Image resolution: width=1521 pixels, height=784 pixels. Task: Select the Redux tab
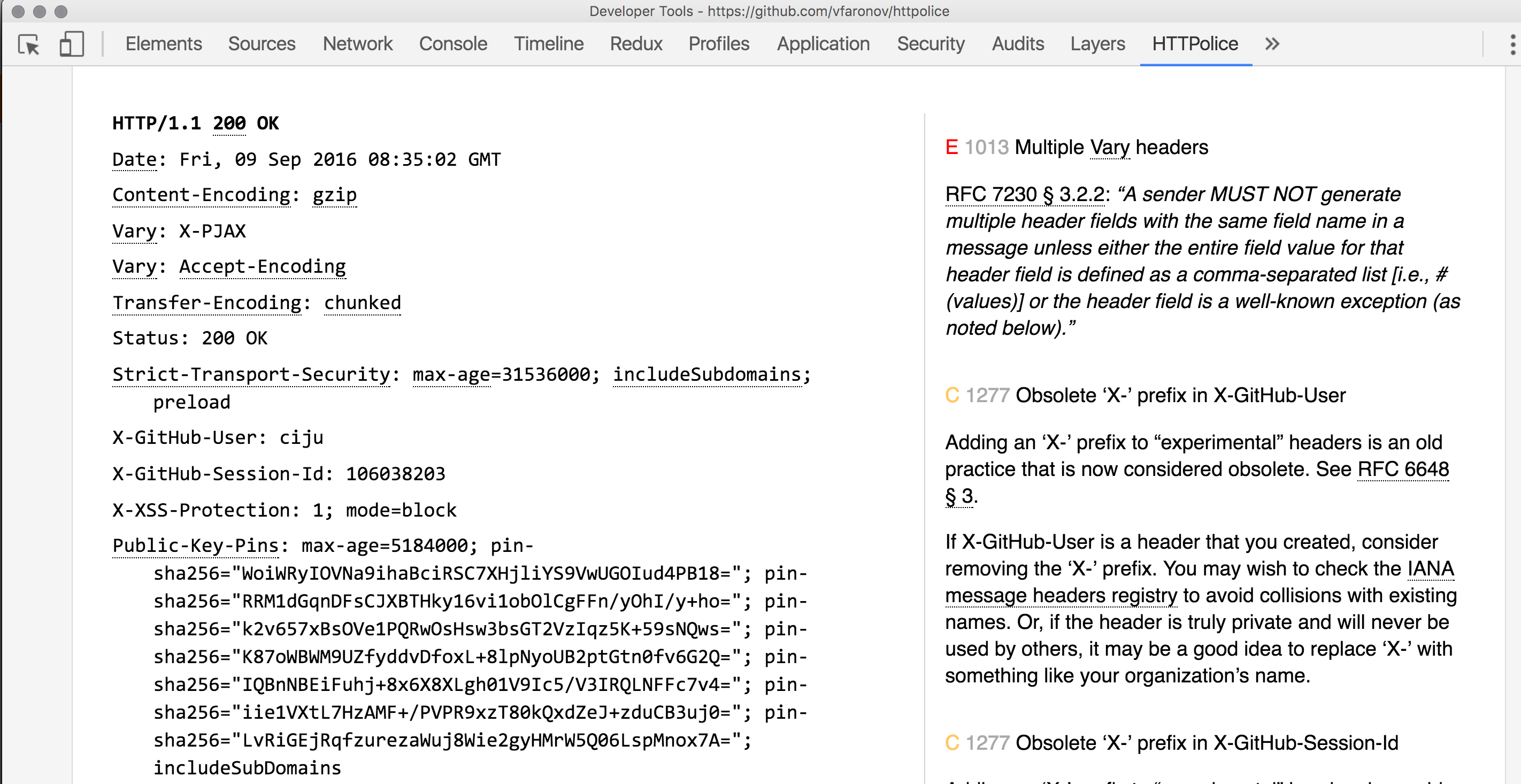pyautogui.click(x=636, y=44)
